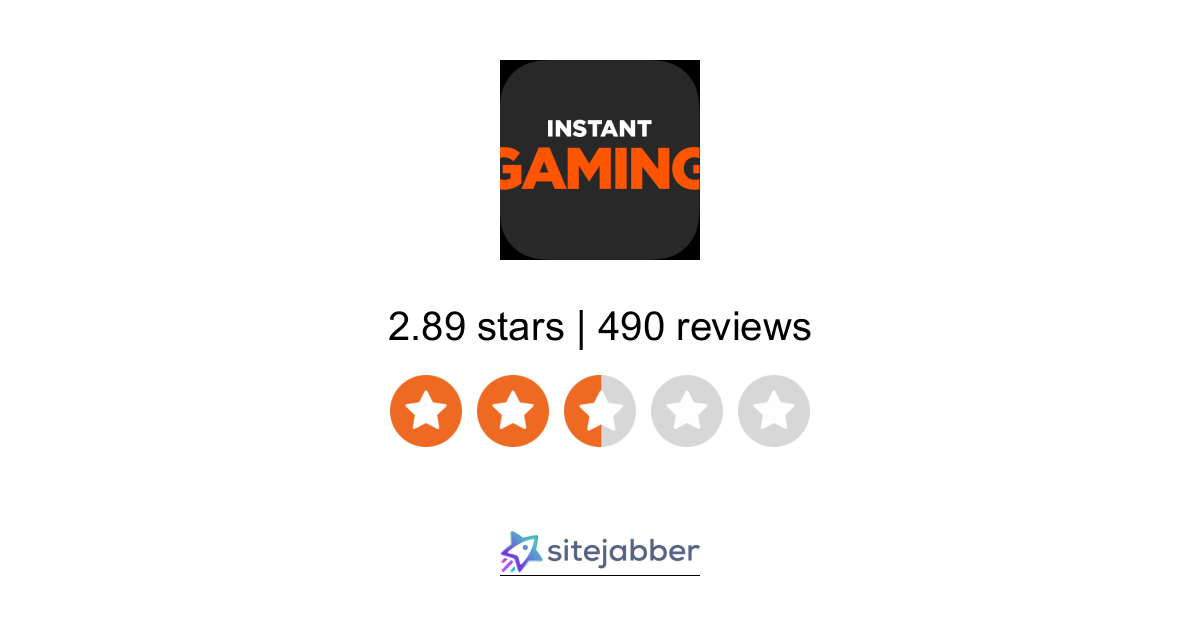Screen dimensions: 1200x630
Task: Click the 2.89 rating number
Action: pyautogui.click(x=427, y=327)
